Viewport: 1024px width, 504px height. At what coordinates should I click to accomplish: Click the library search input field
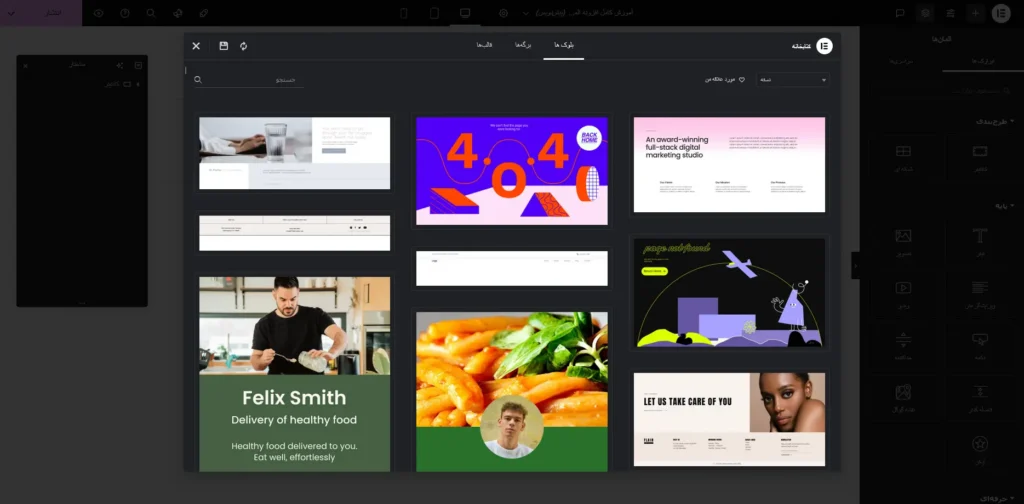tap(255, 80)
